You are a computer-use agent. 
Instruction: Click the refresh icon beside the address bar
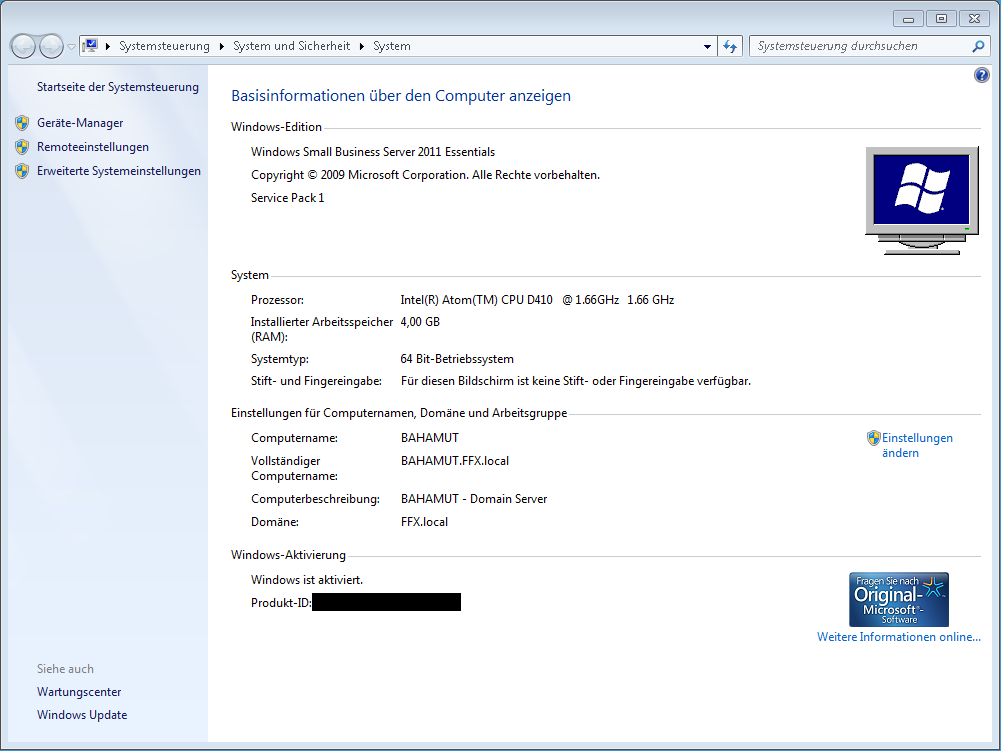[729, 46]
